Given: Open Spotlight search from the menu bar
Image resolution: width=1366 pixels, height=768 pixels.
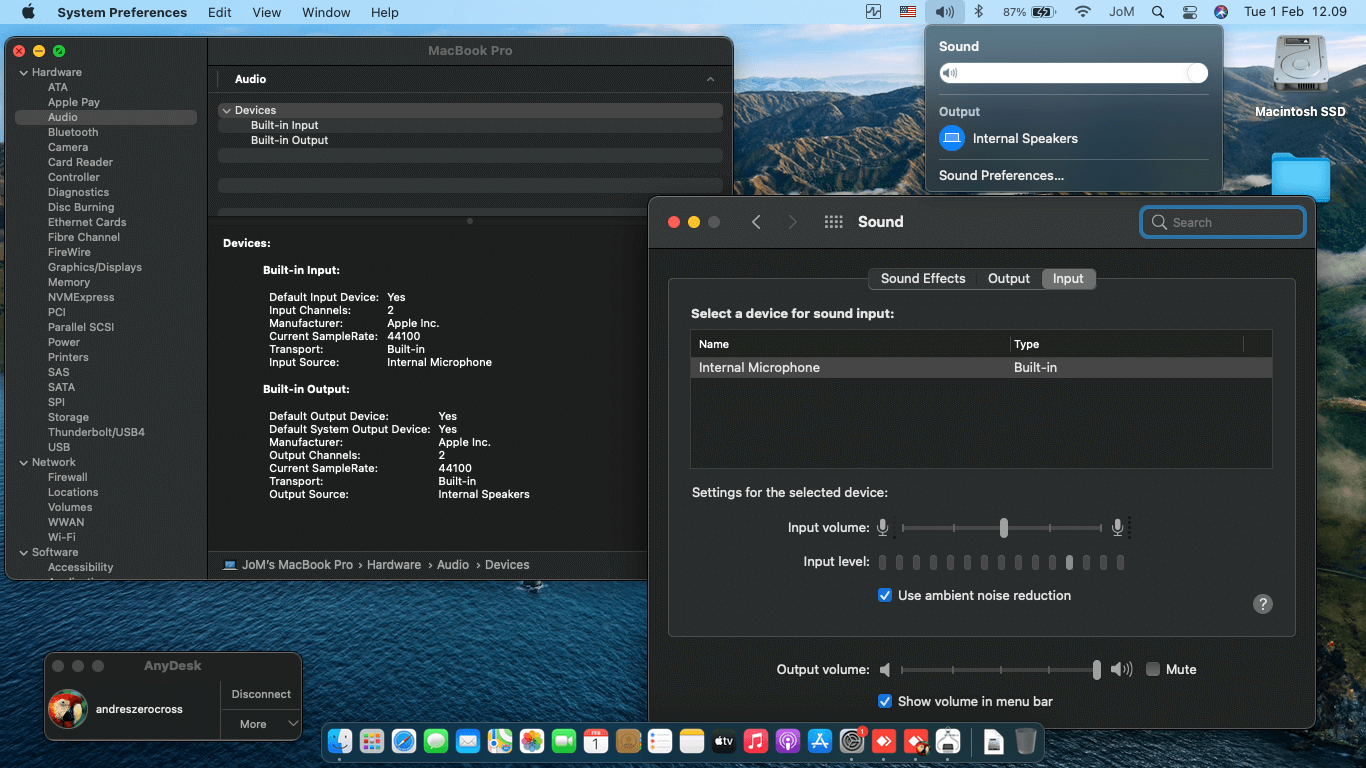Looking at the screenshot, I should tap(1156, 12).
